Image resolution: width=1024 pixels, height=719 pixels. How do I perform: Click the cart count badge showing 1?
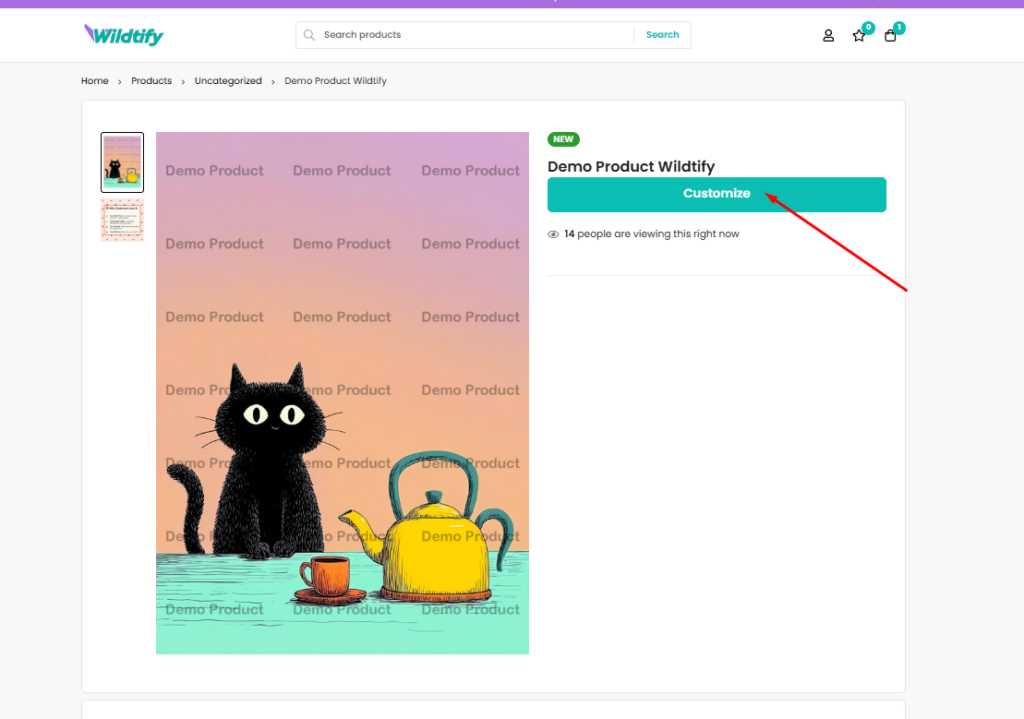tap(899, 27)
